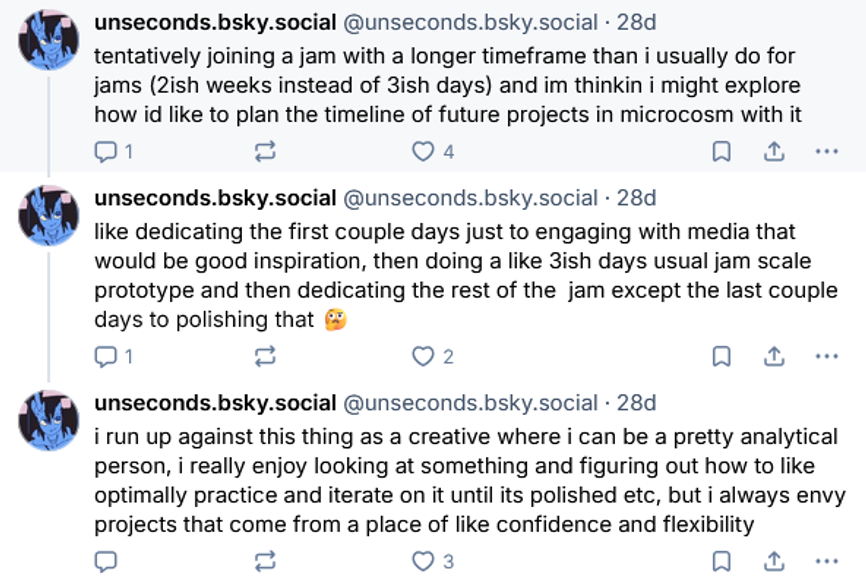Screen dimensions: 866x588
Task: Share the post with 2 likes
Action: [773, 356]
